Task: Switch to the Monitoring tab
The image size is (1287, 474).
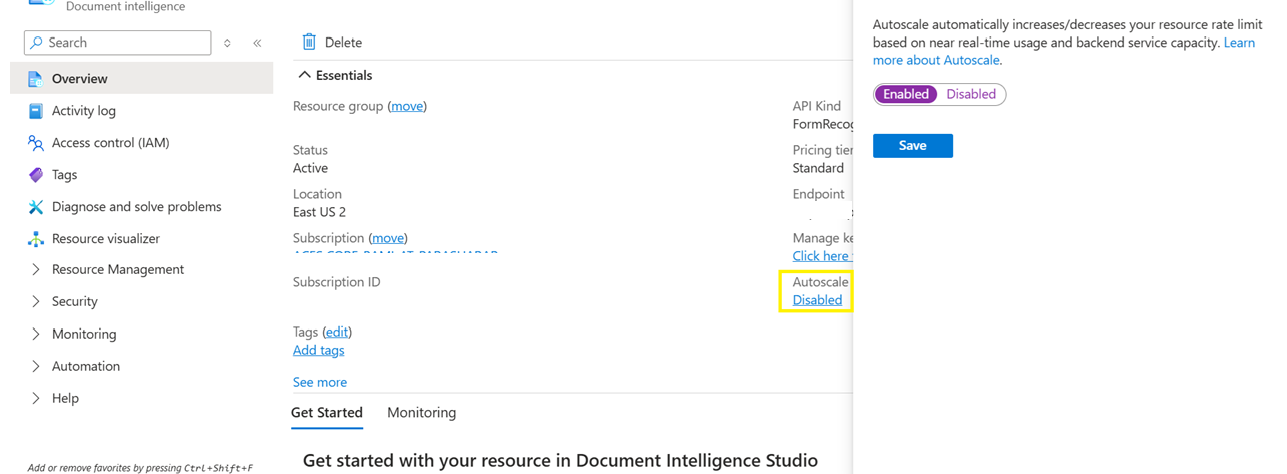Action: pos(421,412)
